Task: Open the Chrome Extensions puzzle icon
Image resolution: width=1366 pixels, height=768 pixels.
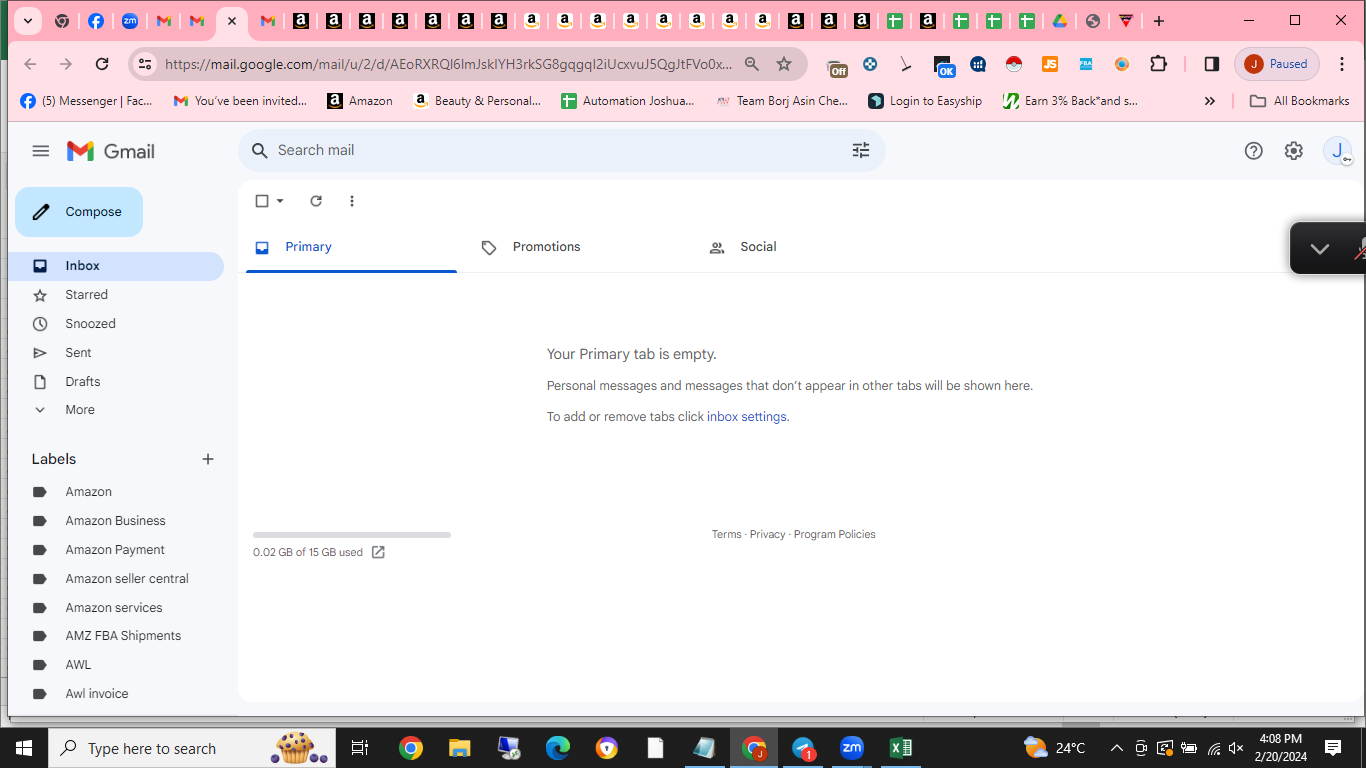Action: [1158, 64]
